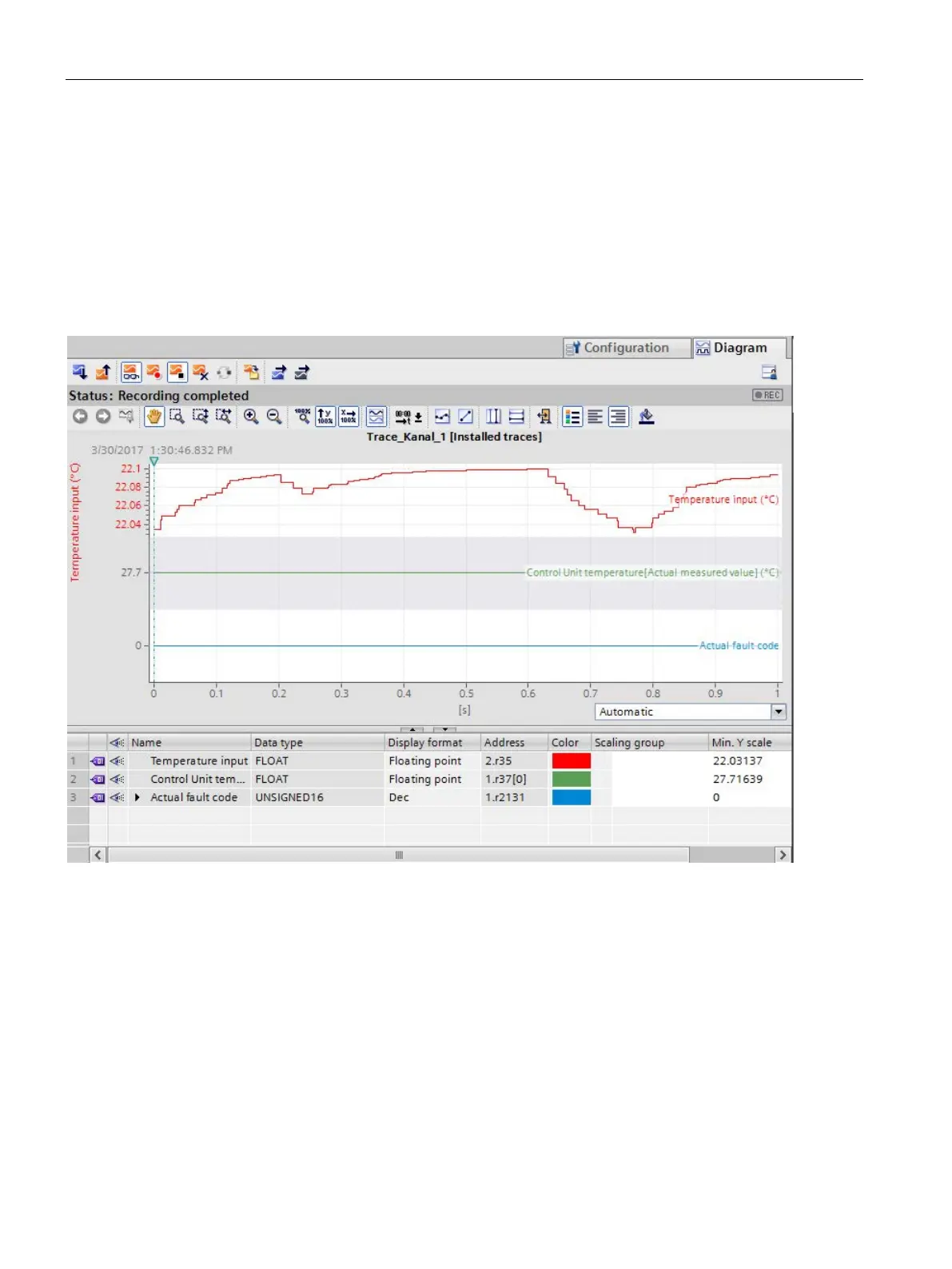The height and width of the screenshot is (1269, 952).
Task: Click the zoom out magnifier
Action: (274, 417)
